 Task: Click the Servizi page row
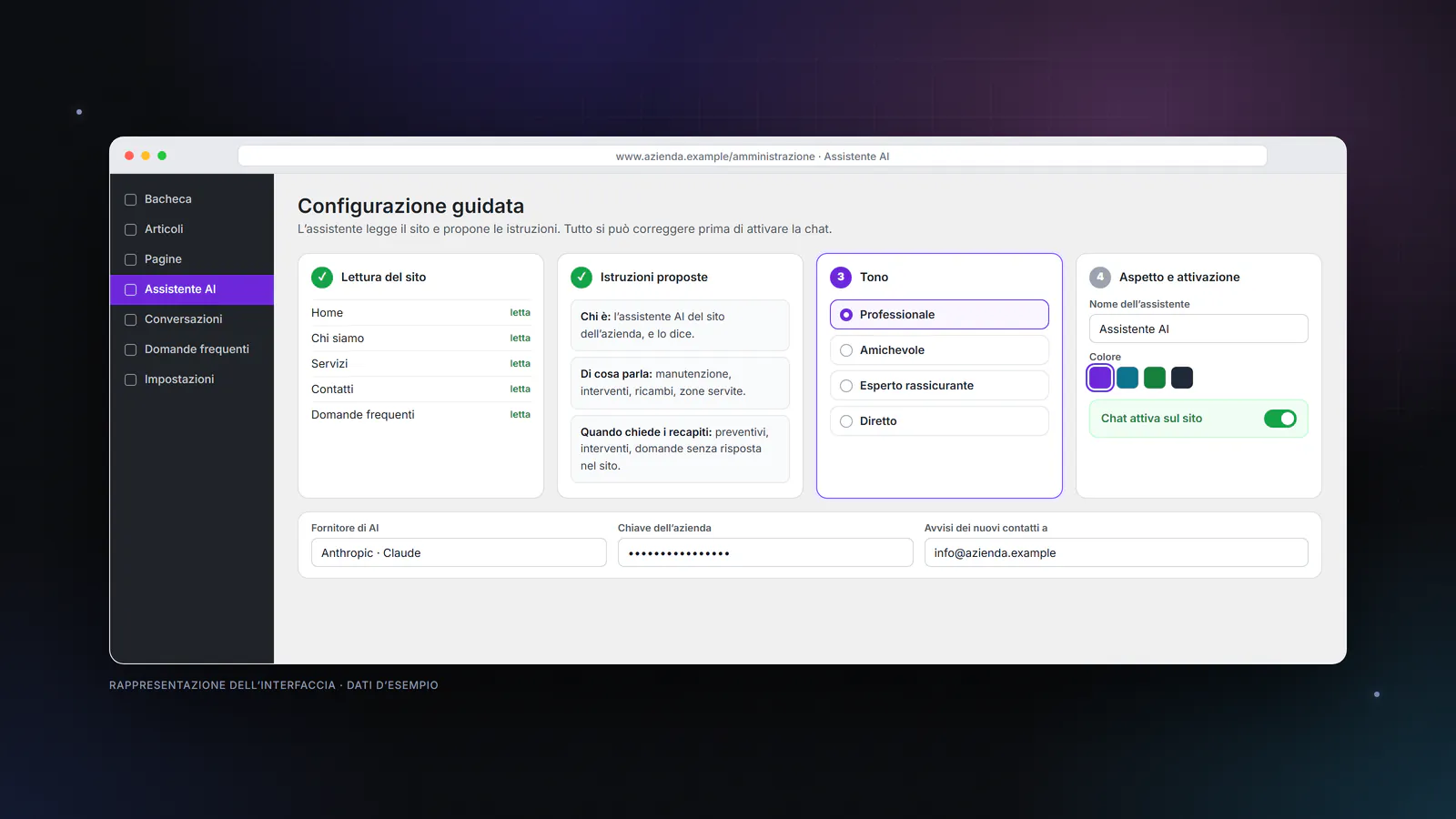[420, 364]
